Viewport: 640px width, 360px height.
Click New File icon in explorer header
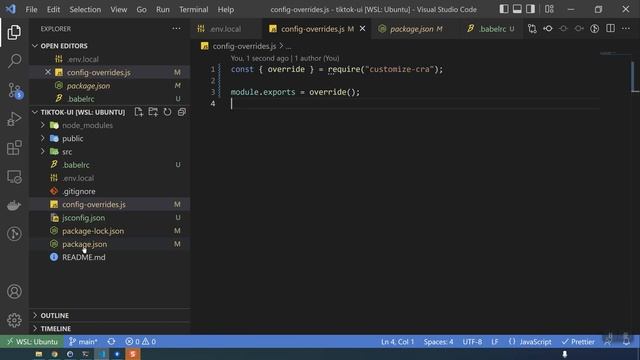click(138, 112)
